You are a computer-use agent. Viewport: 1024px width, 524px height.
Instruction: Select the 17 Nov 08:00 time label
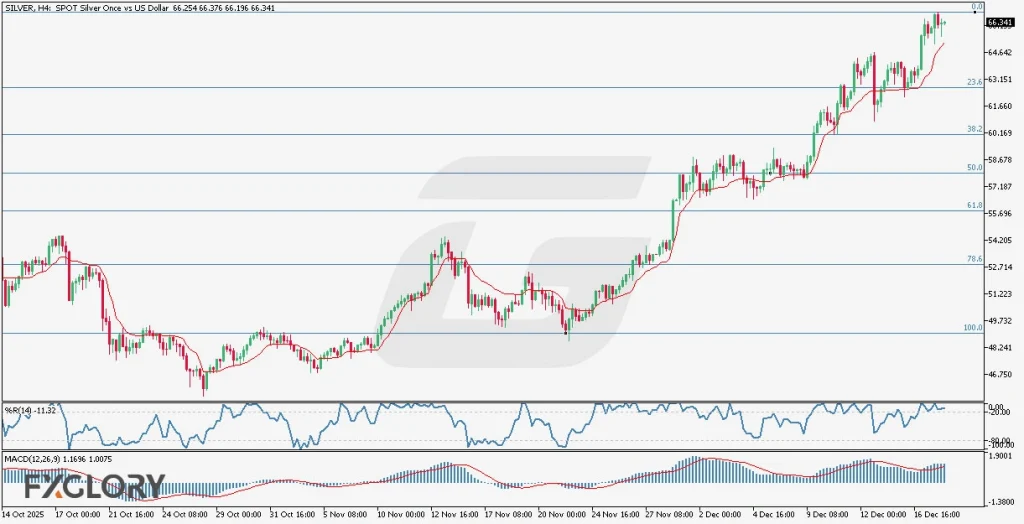pos(507,514)
